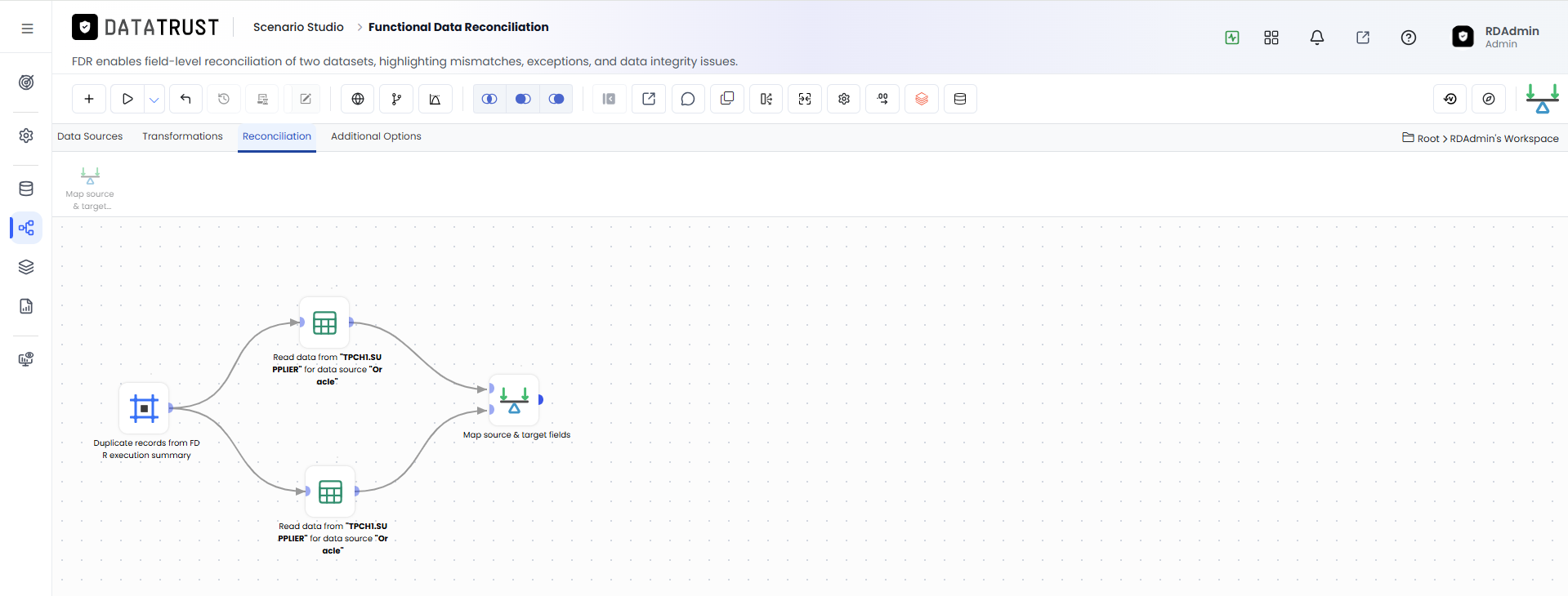Open settings gear in left sidebar

pyautogui.click(x=26, y=136)
